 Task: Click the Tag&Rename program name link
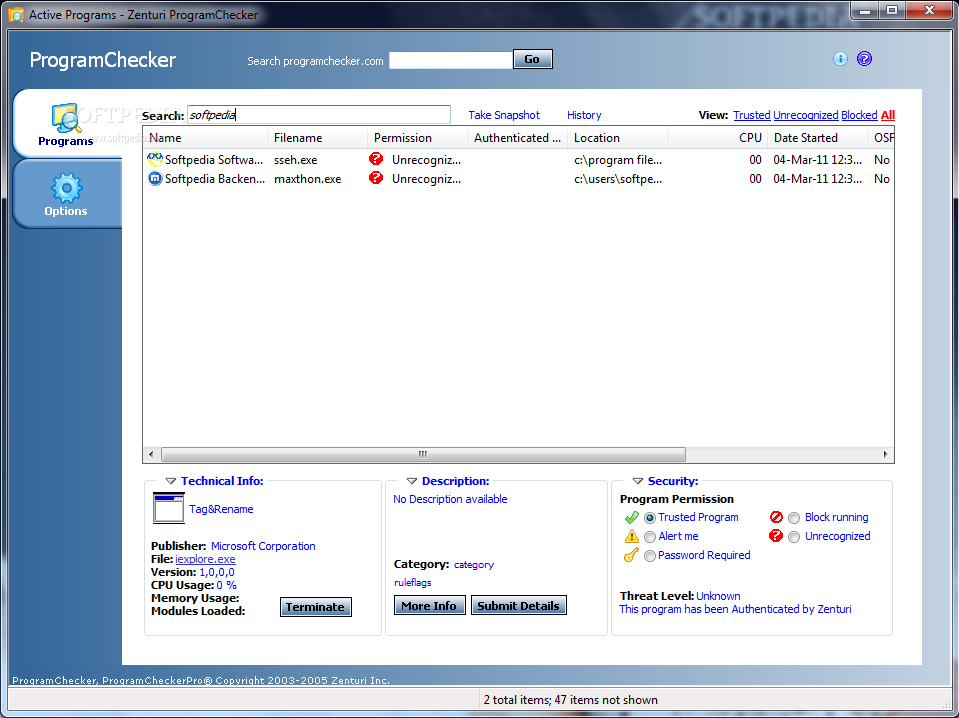coord(221,509)
